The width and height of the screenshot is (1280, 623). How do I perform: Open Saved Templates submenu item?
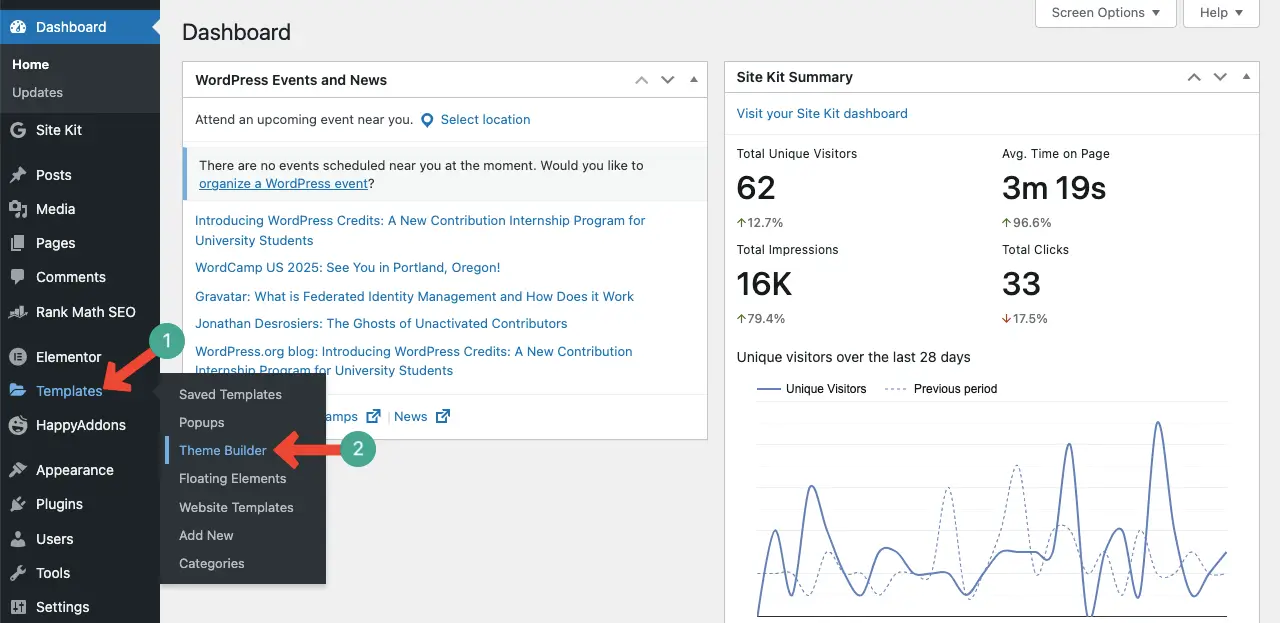coord(230,394)
